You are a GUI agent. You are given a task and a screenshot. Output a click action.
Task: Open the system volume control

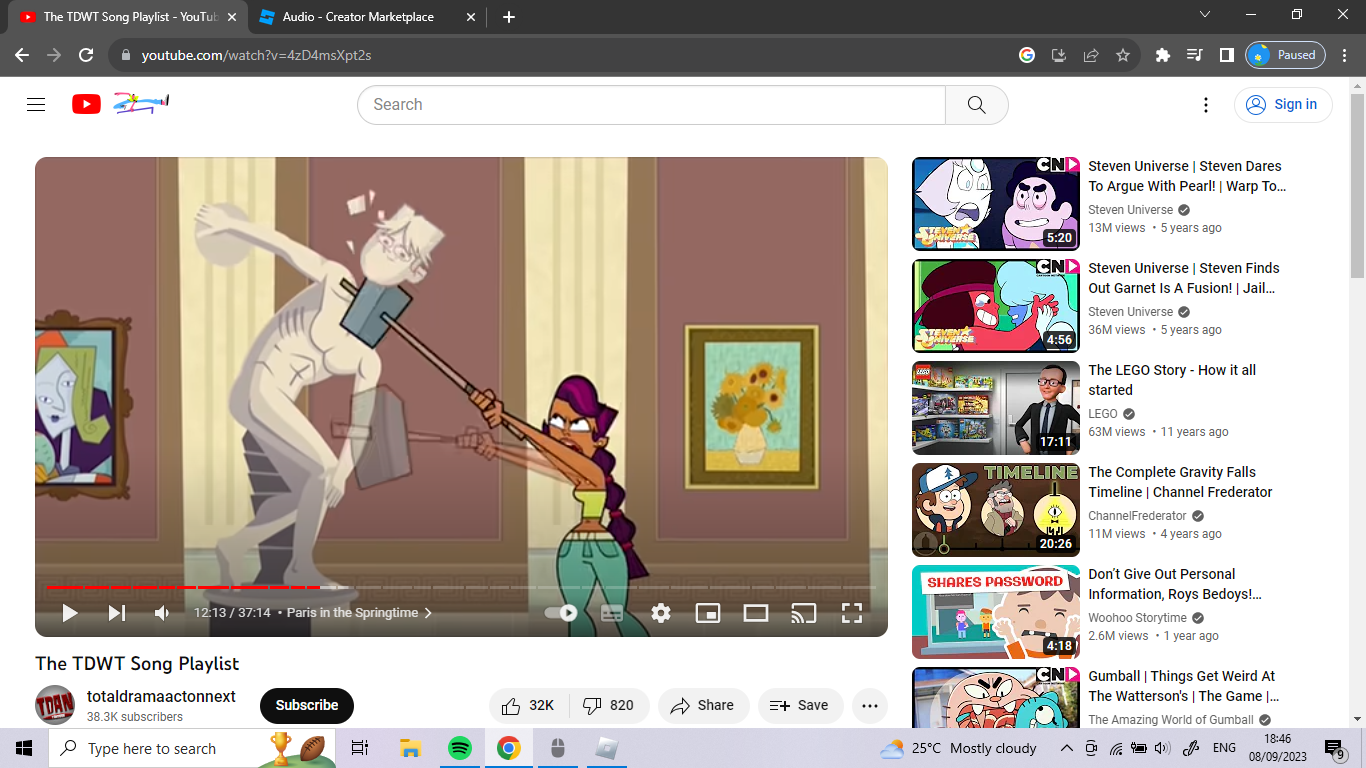click(x=1162, y=748)
